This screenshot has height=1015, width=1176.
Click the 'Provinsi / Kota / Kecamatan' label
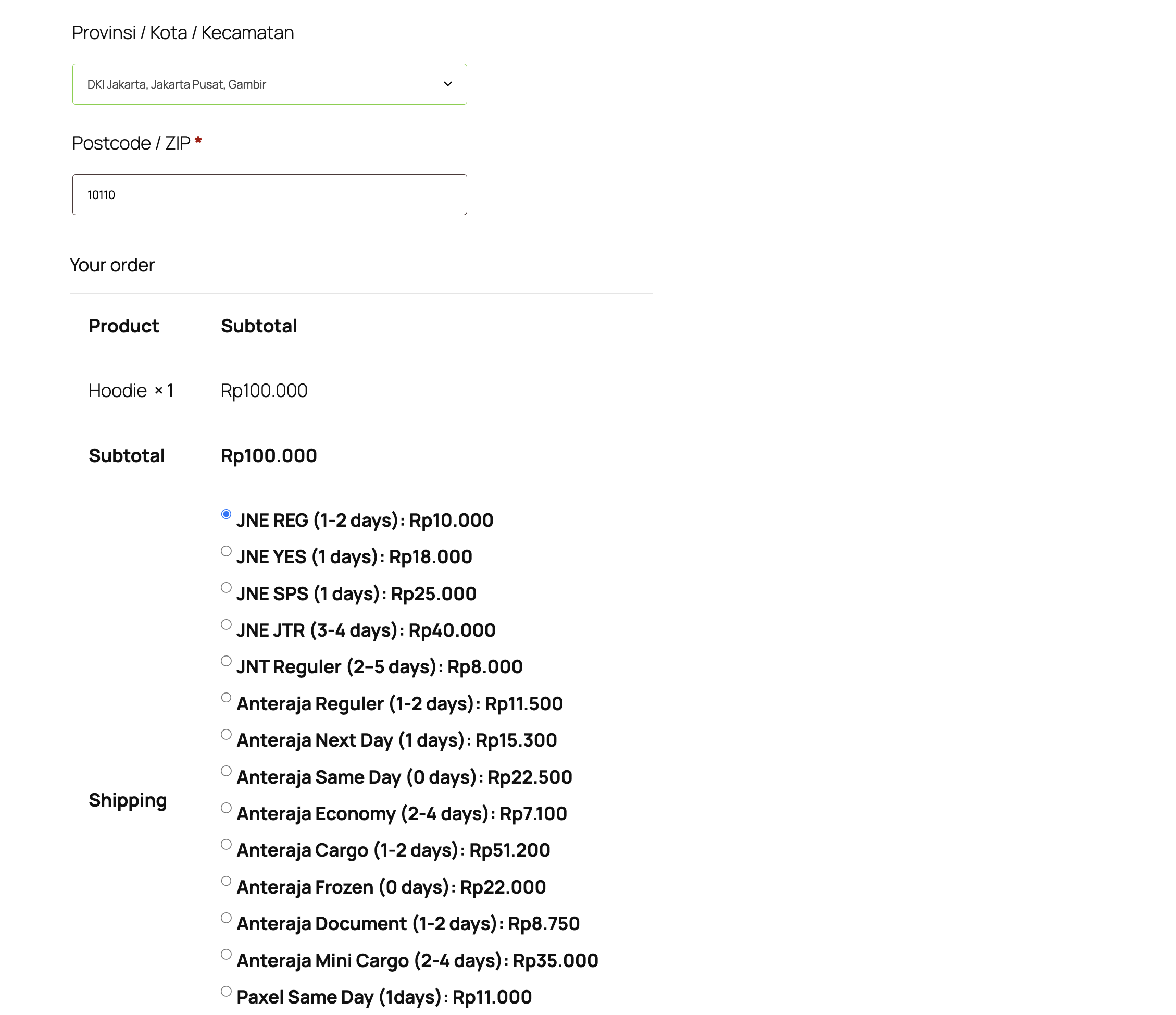183,33
